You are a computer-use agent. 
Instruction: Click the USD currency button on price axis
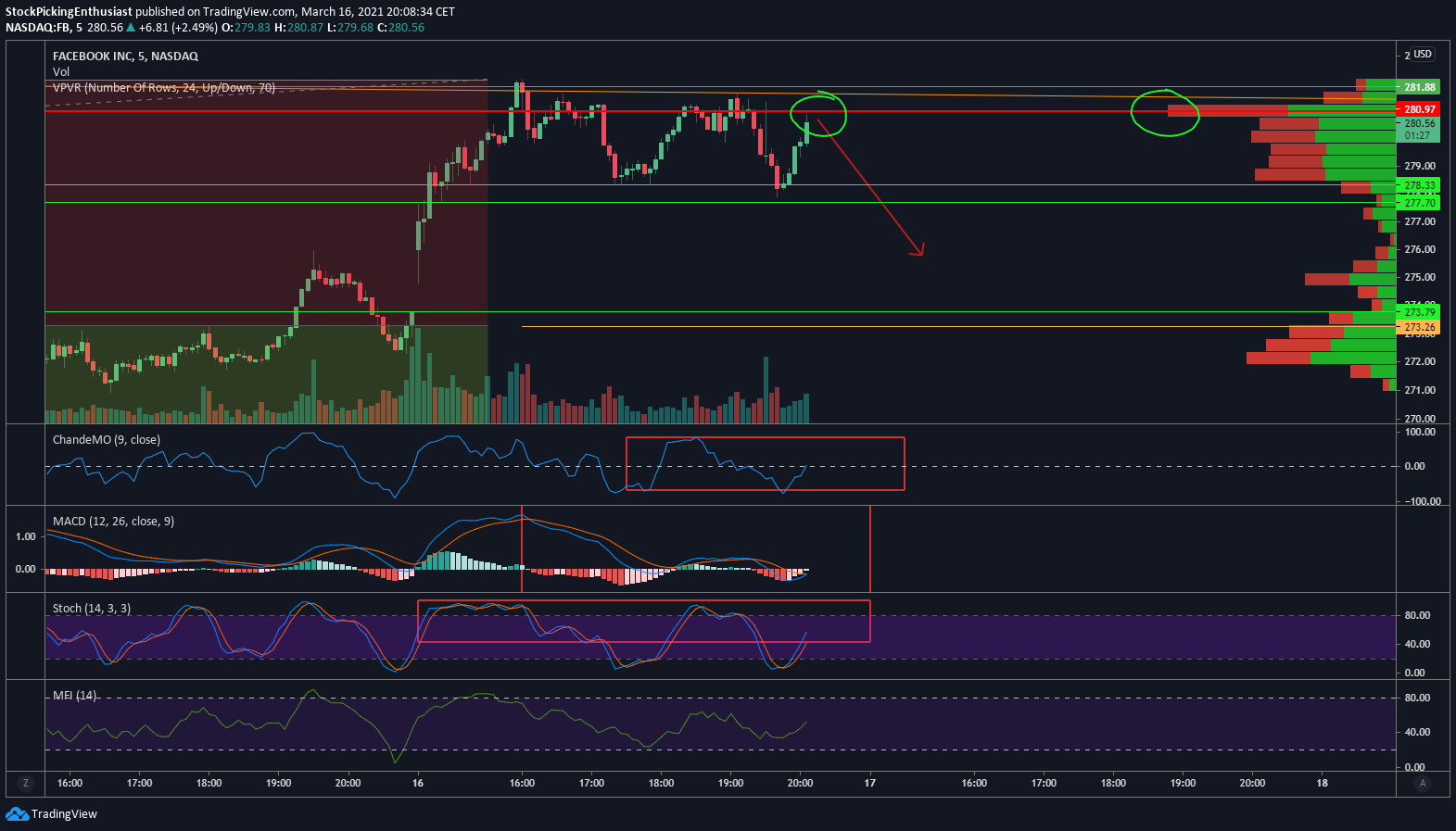tap(1423, 55)
